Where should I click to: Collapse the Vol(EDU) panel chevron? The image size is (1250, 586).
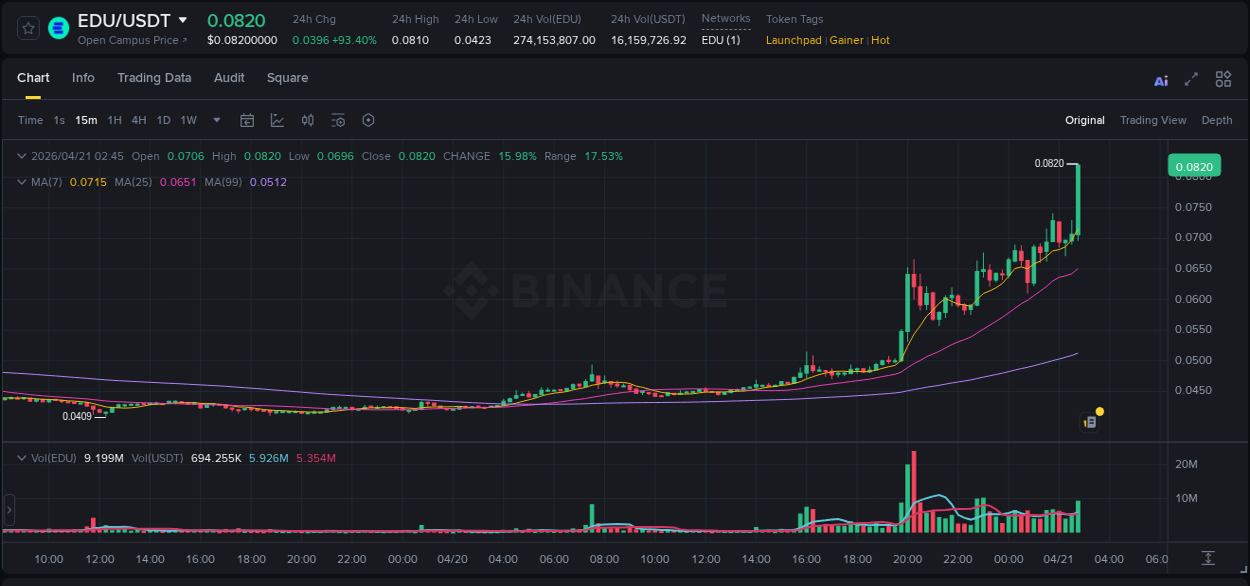22,456
